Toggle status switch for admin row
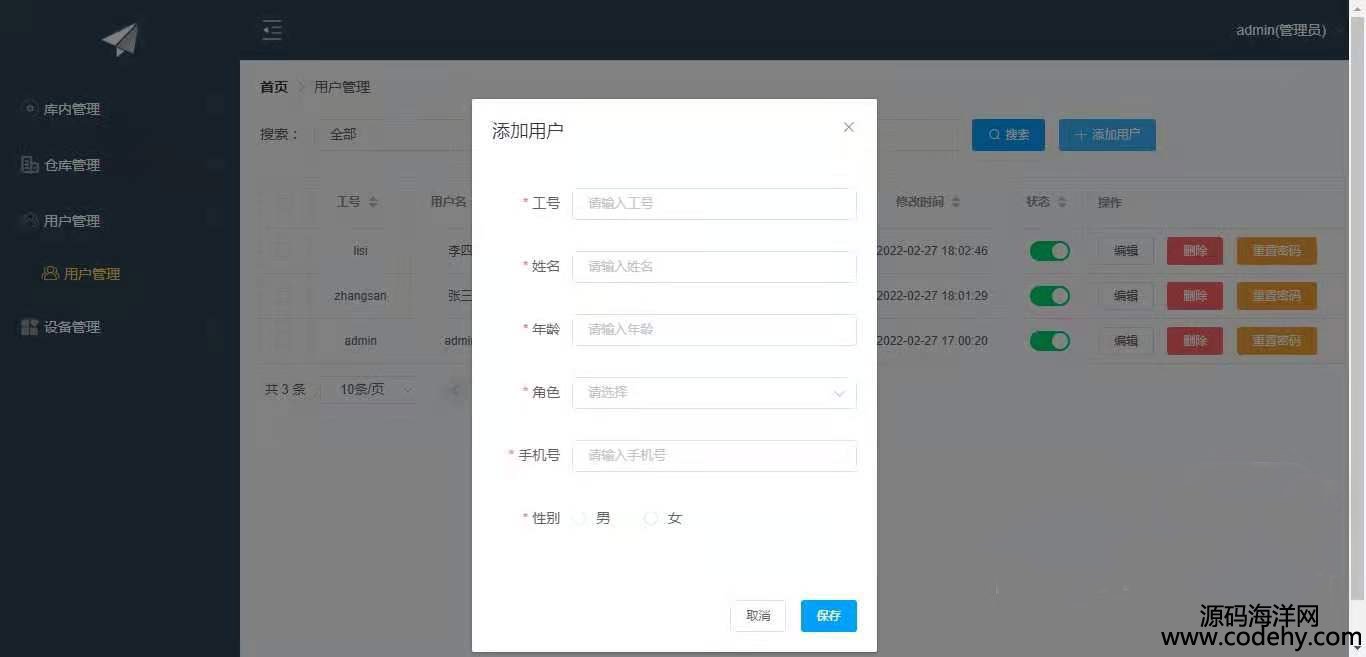Screen dimensions: 1366x657 pos(1050,341)
